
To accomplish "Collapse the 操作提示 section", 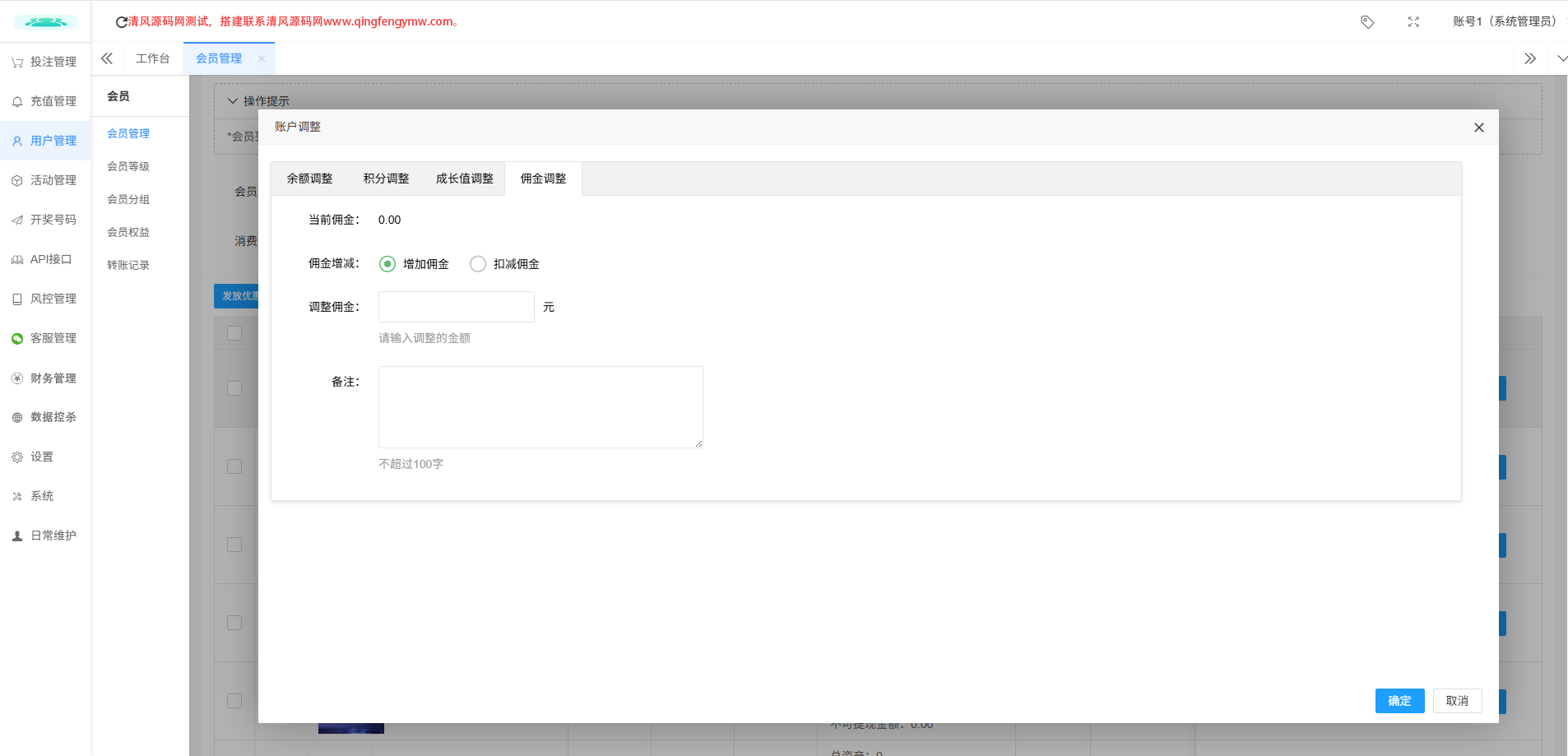I will [x=233, y=101].
